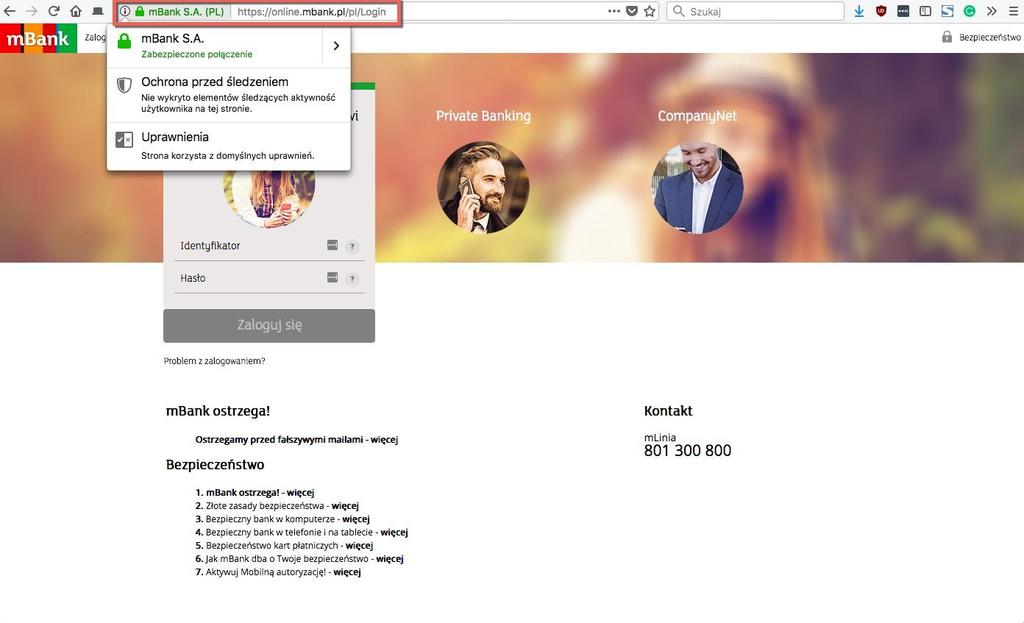Focus the Identyfikator login field
The image size is (1024, 623).
click(269, 246)
